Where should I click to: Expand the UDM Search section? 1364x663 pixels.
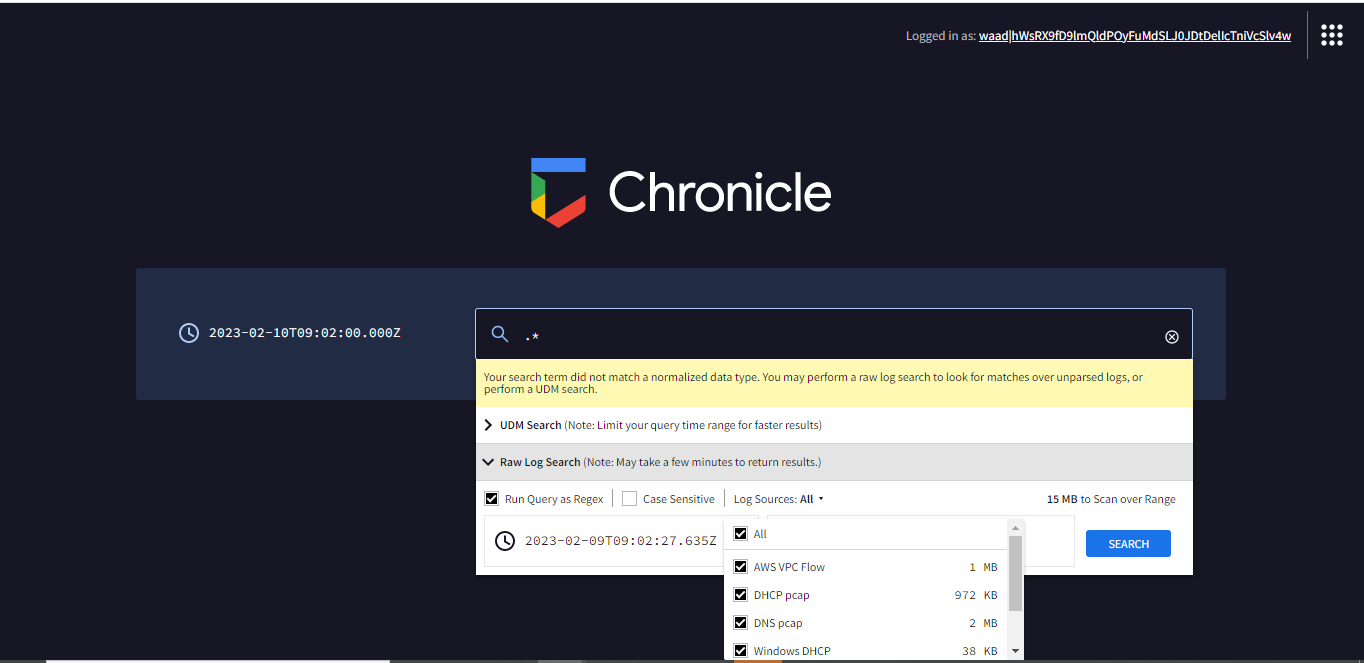[488, 425]
